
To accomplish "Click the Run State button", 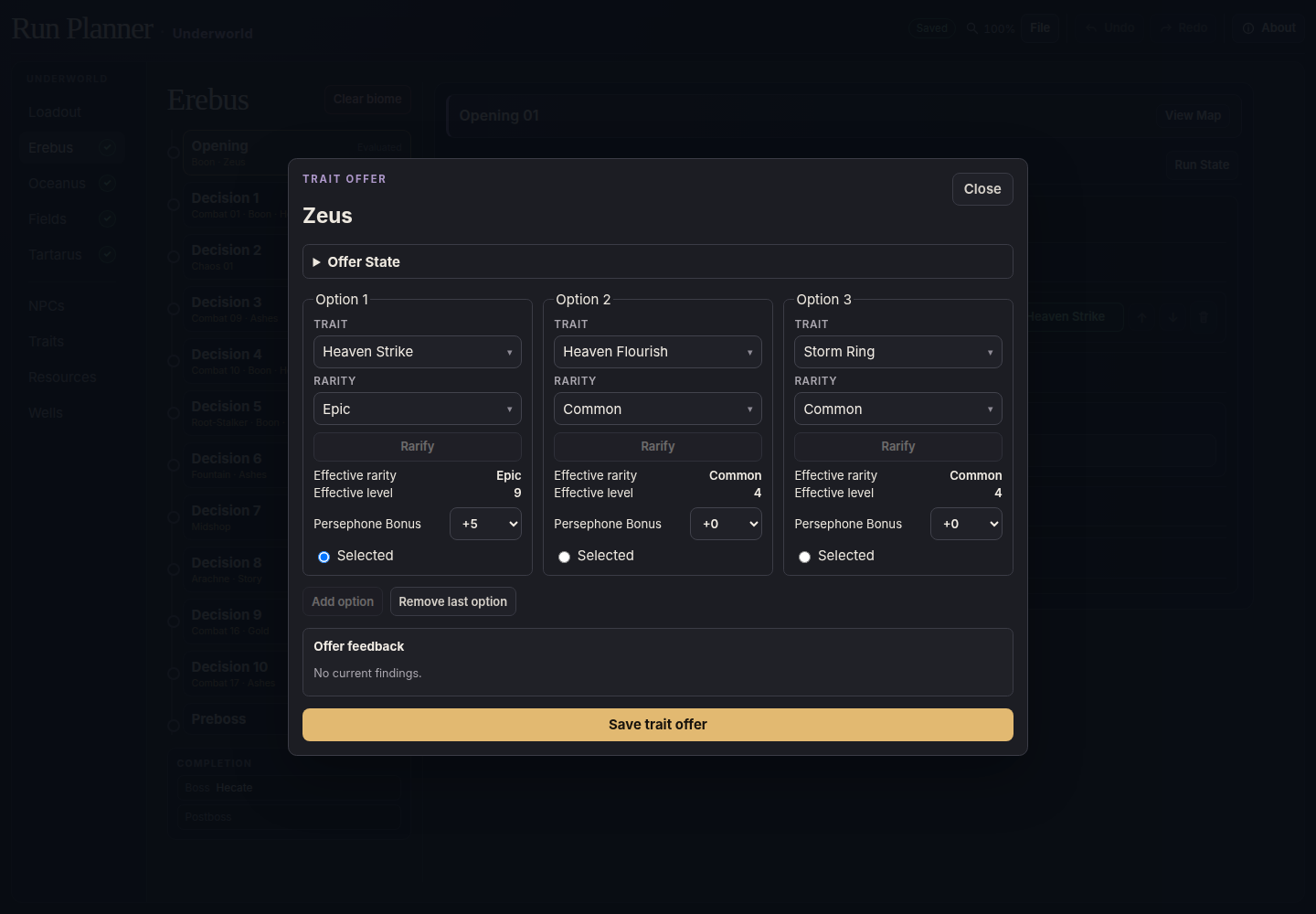I will 1202,165.
